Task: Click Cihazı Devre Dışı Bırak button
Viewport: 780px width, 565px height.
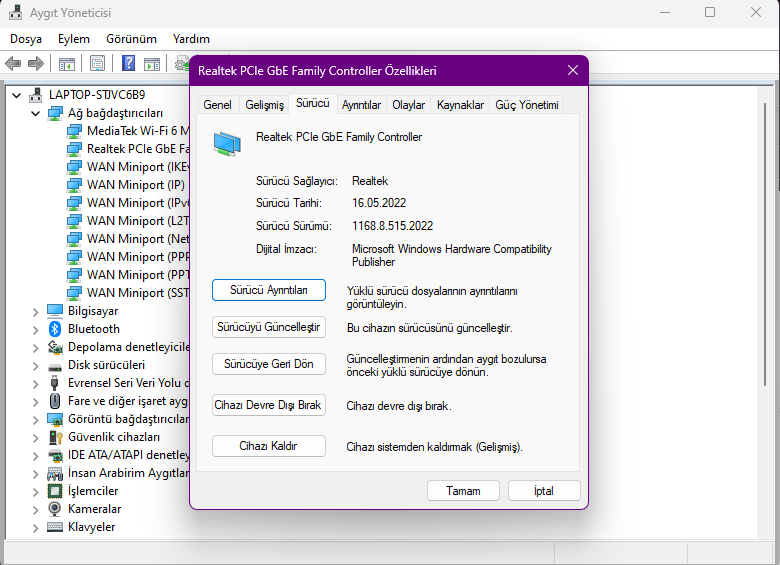Action: (269, 405)
